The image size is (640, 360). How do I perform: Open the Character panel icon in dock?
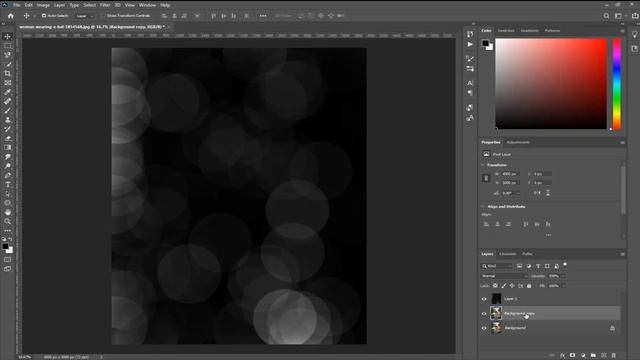click(470, 83)
